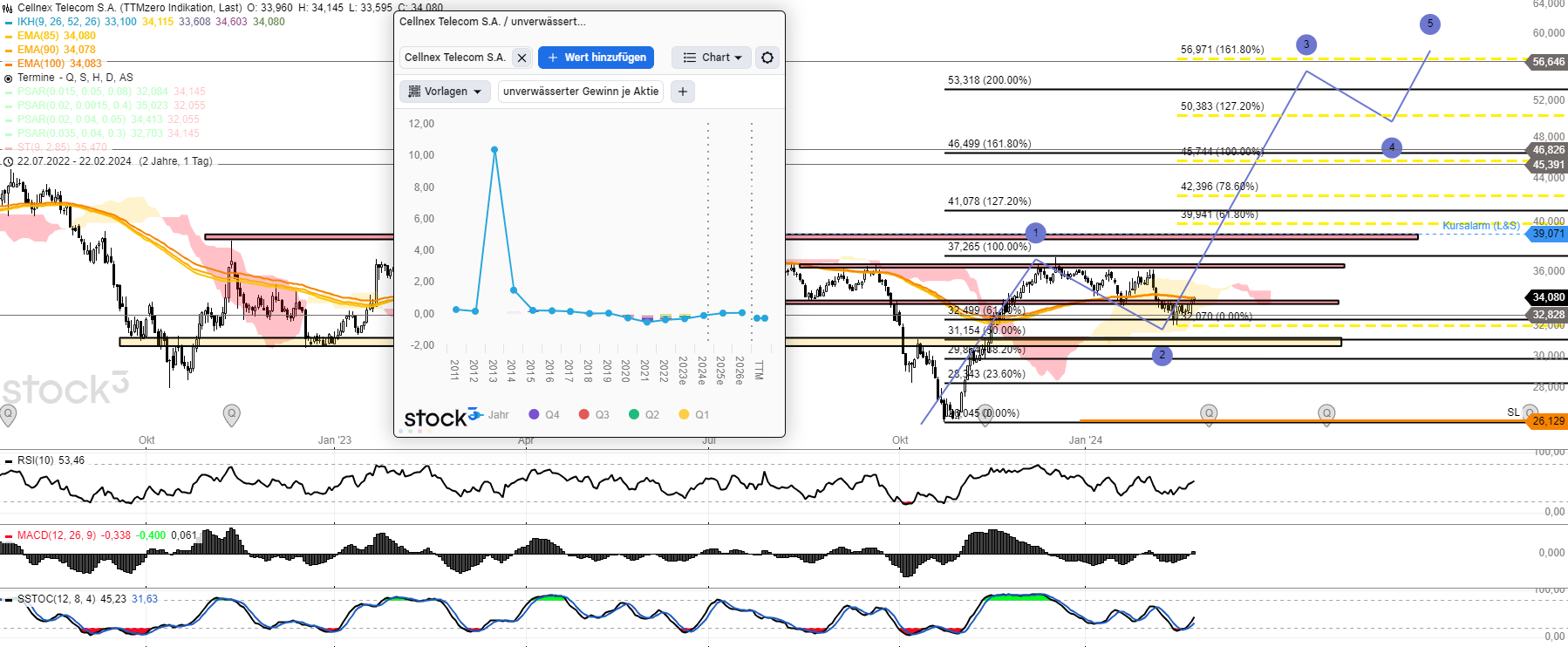Select the 34,080 current price tag
This screenshot has width=1568, height=647.
click(1548, 297)
